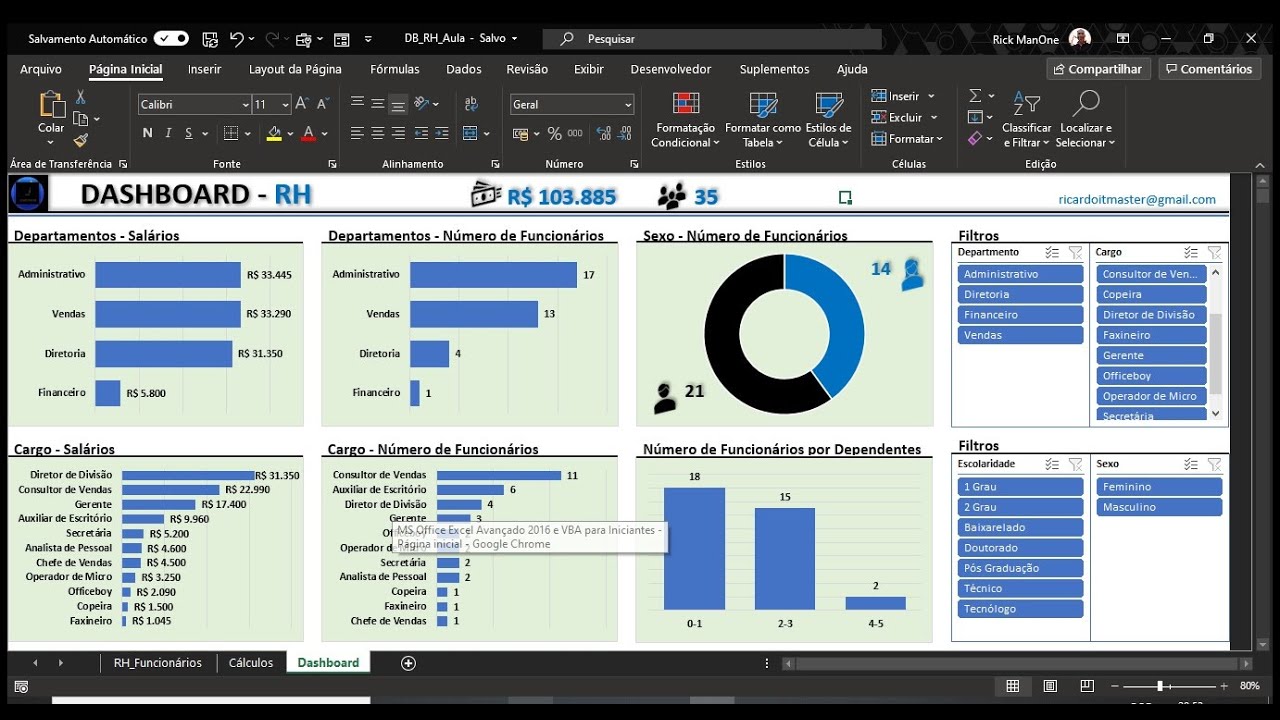
Task: Toggle the bottom vertical alignment button
Action: click(398, 104)
